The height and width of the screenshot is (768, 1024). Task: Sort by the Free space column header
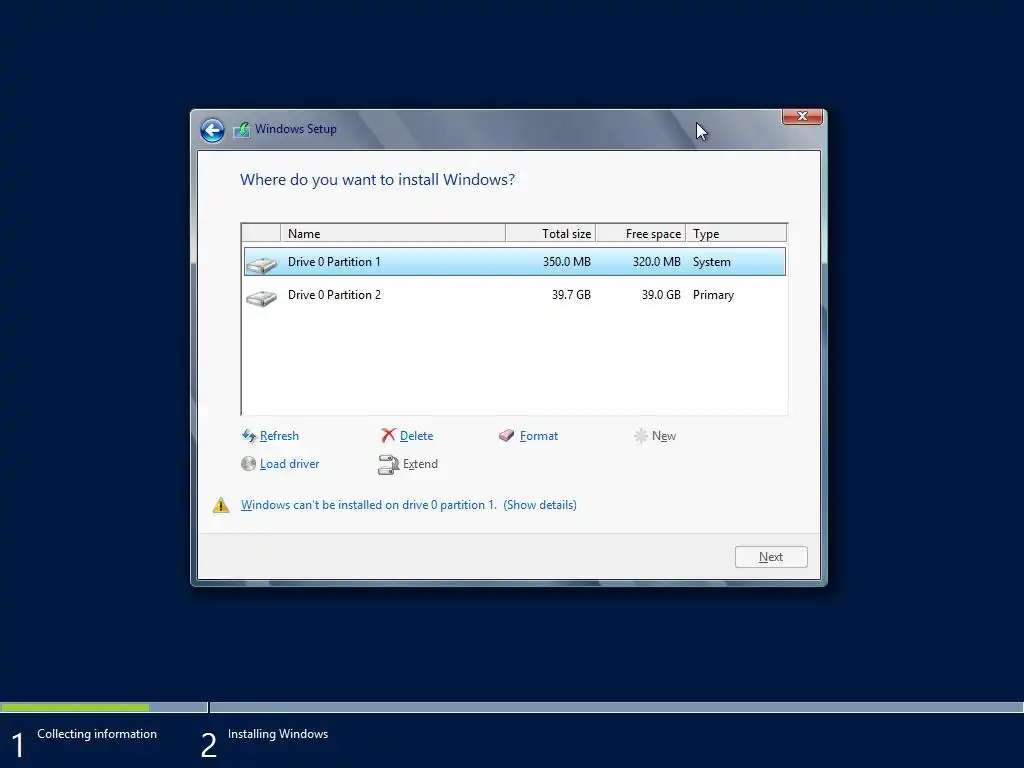coord(641,233)
